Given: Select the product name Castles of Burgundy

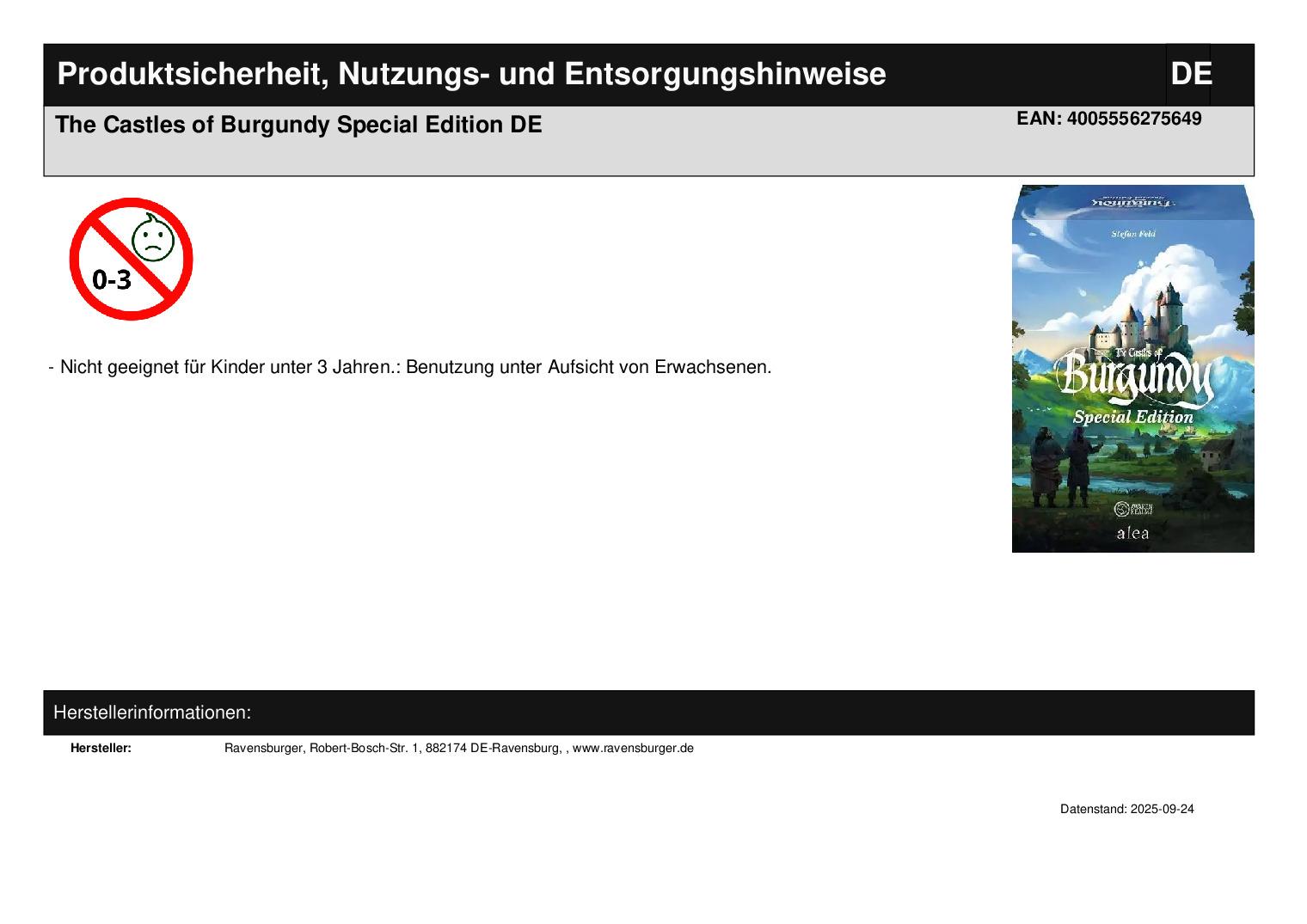Looking at the screenshot, I should pos(298,125).
